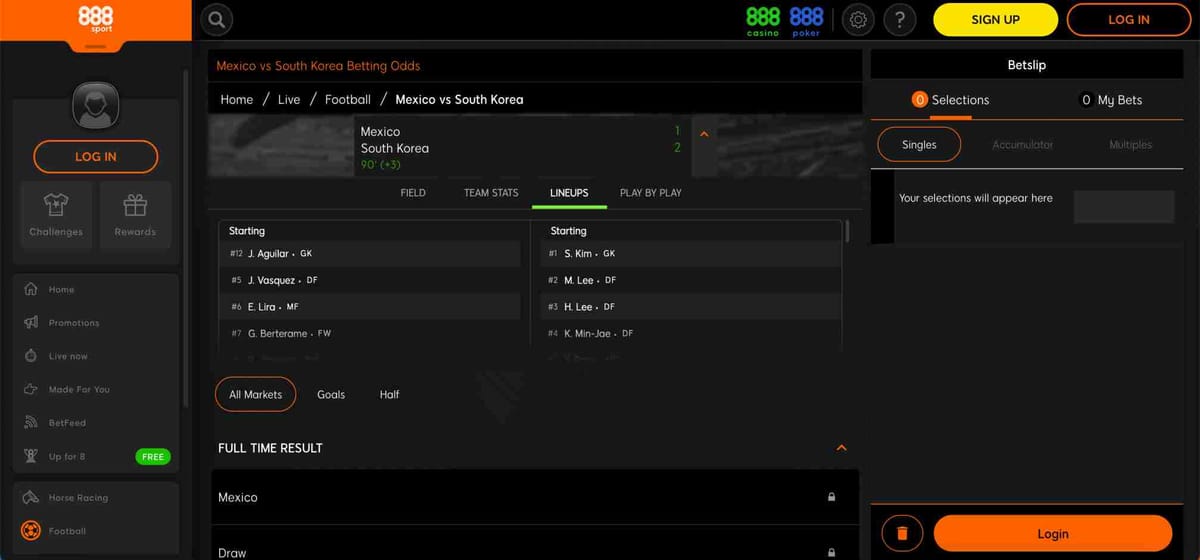The width and height of the screenshot is (1200, 560).
Task: Open Challenges shirt tile
Action: click(56, 215)
